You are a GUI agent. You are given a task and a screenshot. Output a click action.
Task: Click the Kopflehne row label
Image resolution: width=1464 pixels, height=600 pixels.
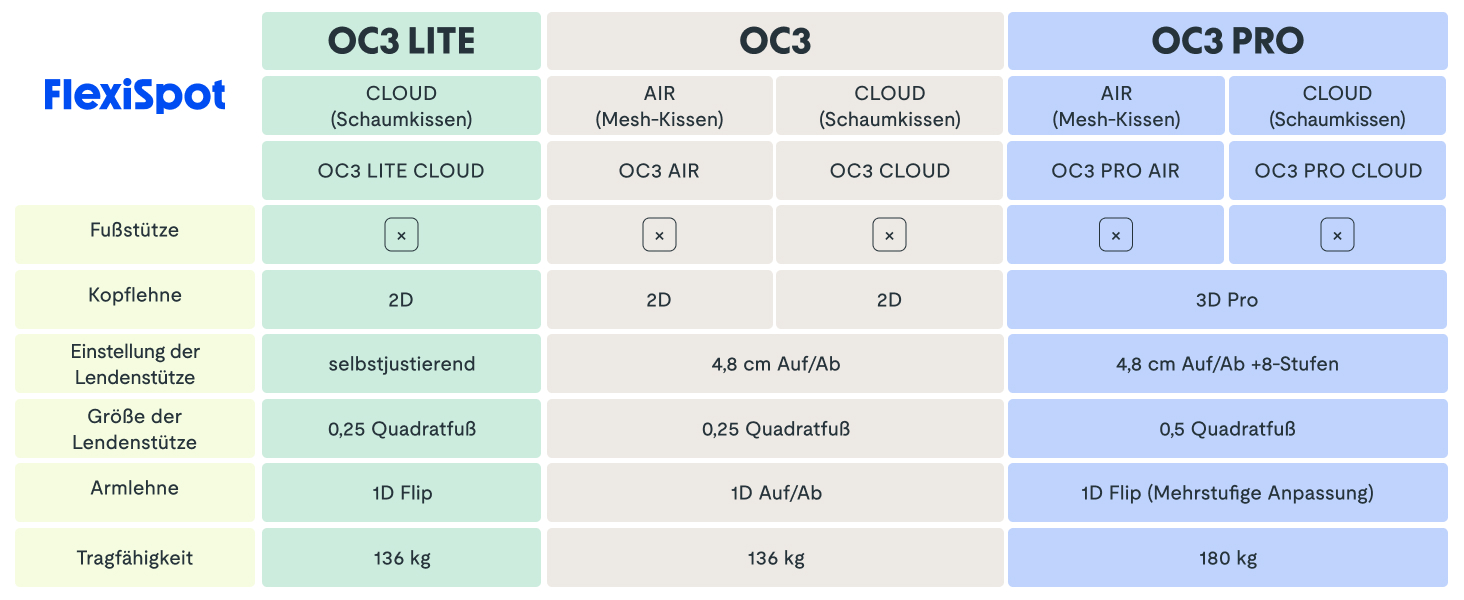click(135, 296)
